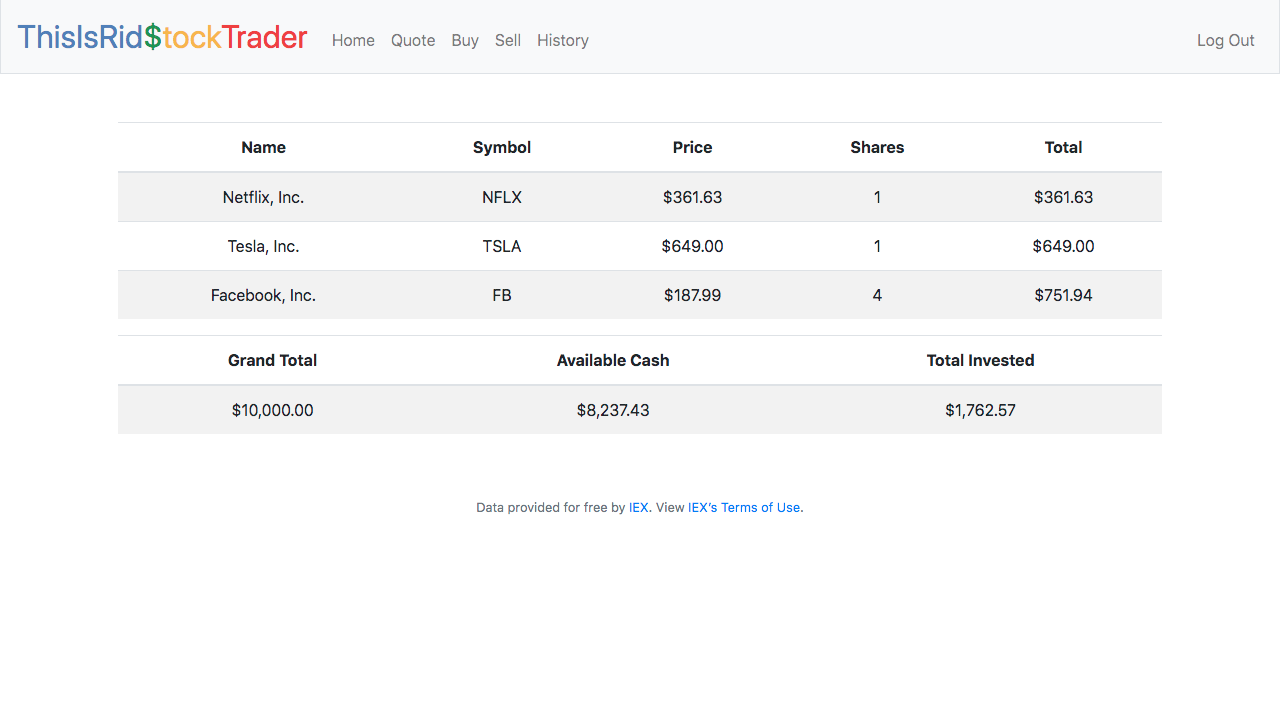
Task: Click the ThisIsRidStockTrader brand logo
Action: click(162, 37)
